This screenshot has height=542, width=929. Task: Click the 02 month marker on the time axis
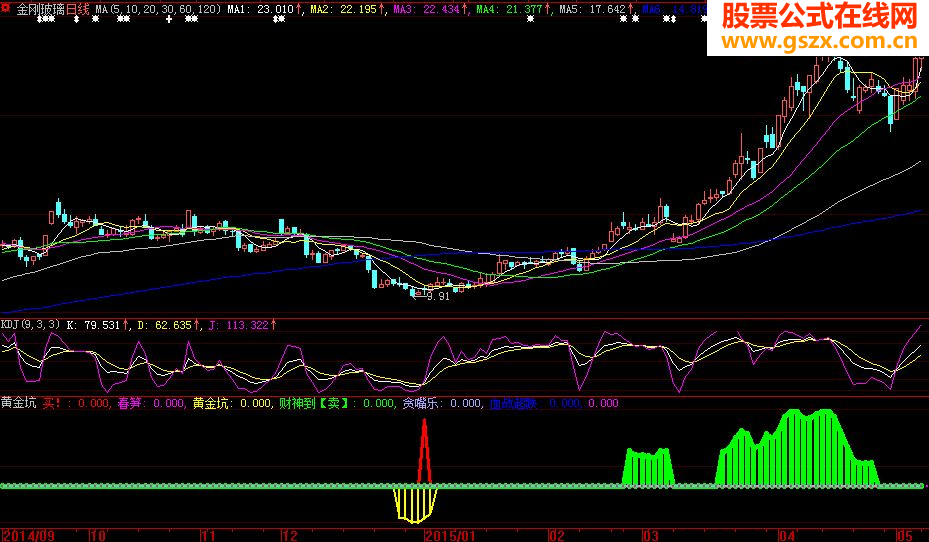coord(557,536)
